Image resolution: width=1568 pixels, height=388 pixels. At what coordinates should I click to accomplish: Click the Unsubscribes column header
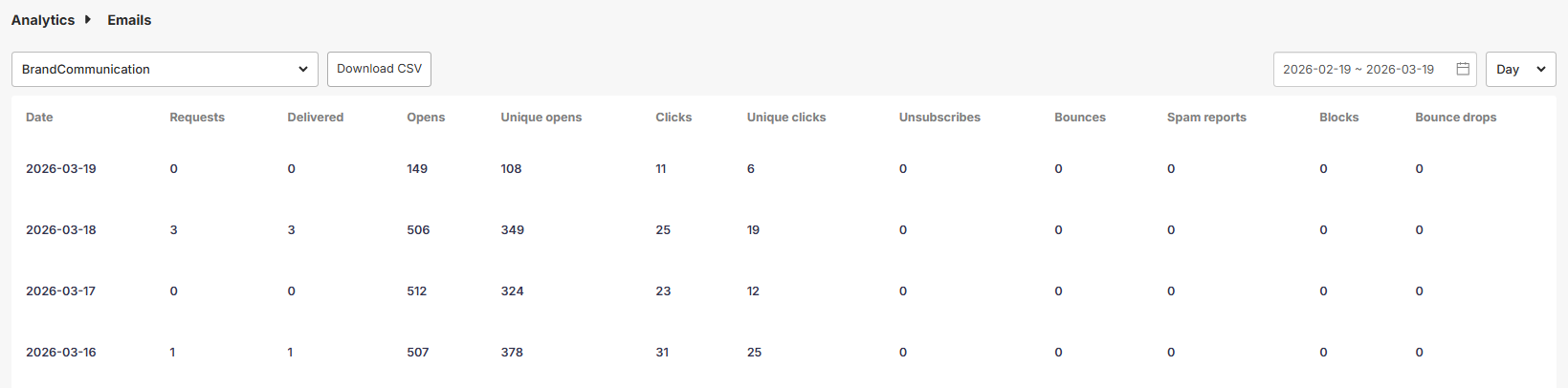click(x=939, y=118)
